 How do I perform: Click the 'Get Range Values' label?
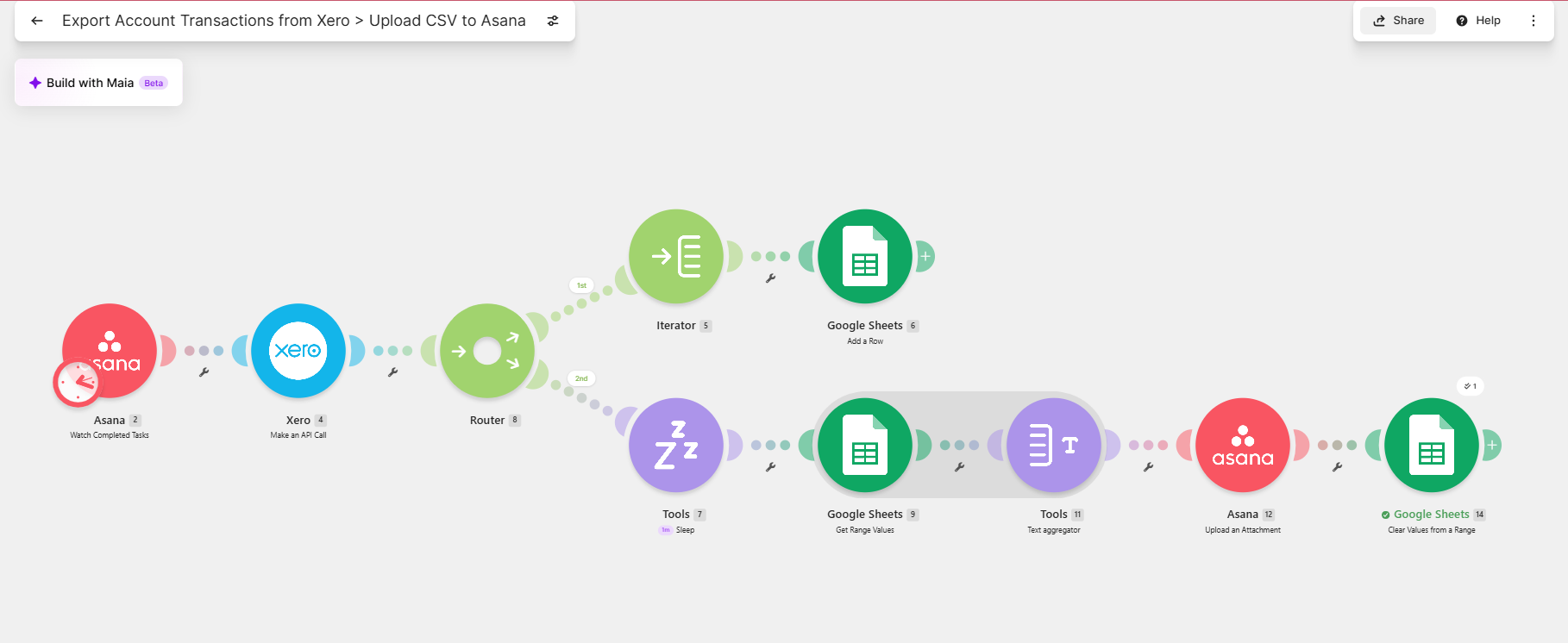[865, 530]
